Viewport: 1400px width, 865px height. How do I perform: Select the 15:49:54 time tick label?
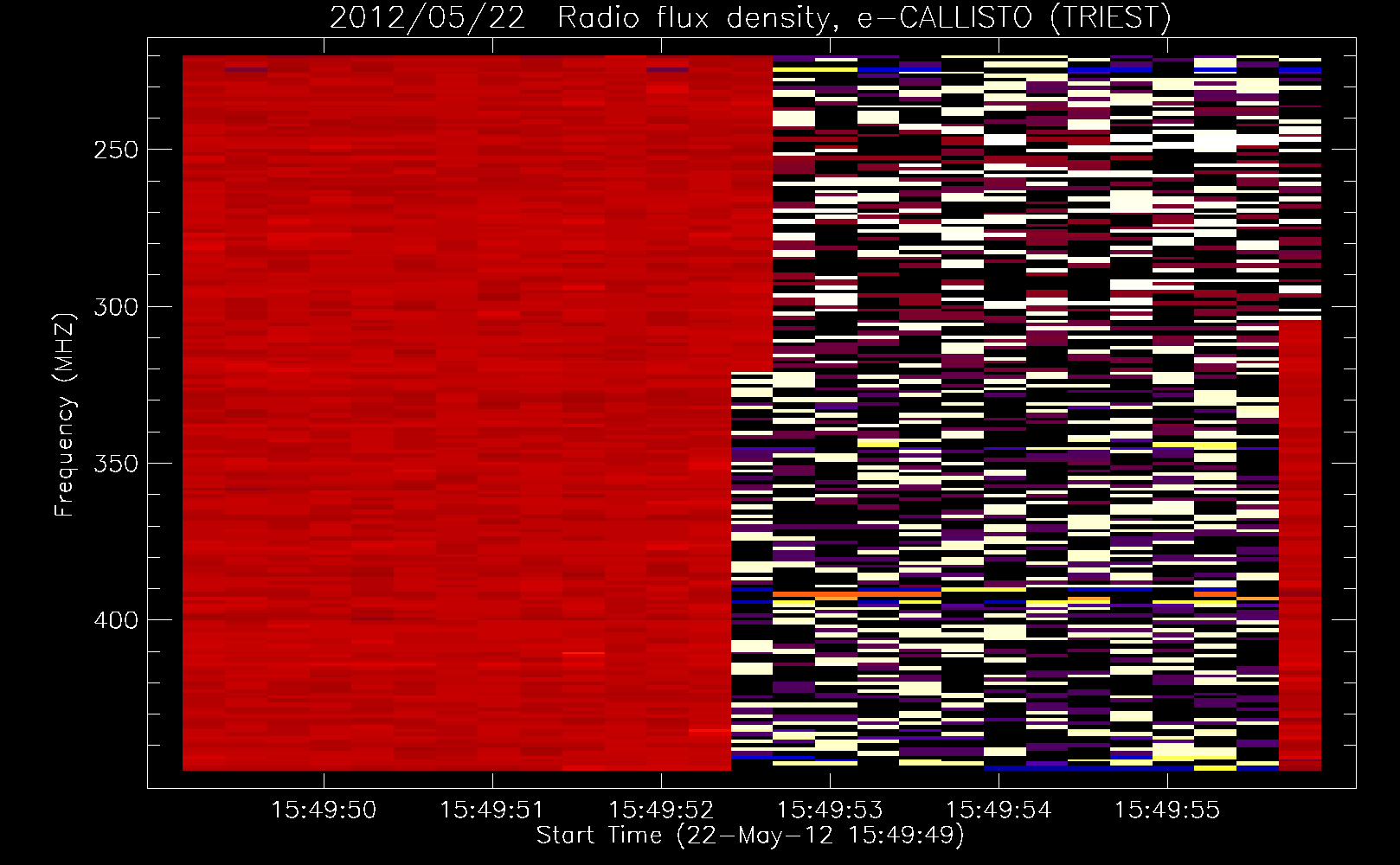pyautogui.click(x=999, y=810)
